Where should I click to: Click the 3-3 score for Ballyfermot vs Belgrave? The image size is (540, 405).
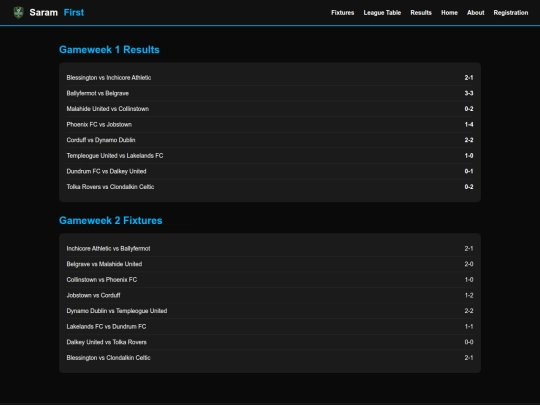tap(469, 93)
